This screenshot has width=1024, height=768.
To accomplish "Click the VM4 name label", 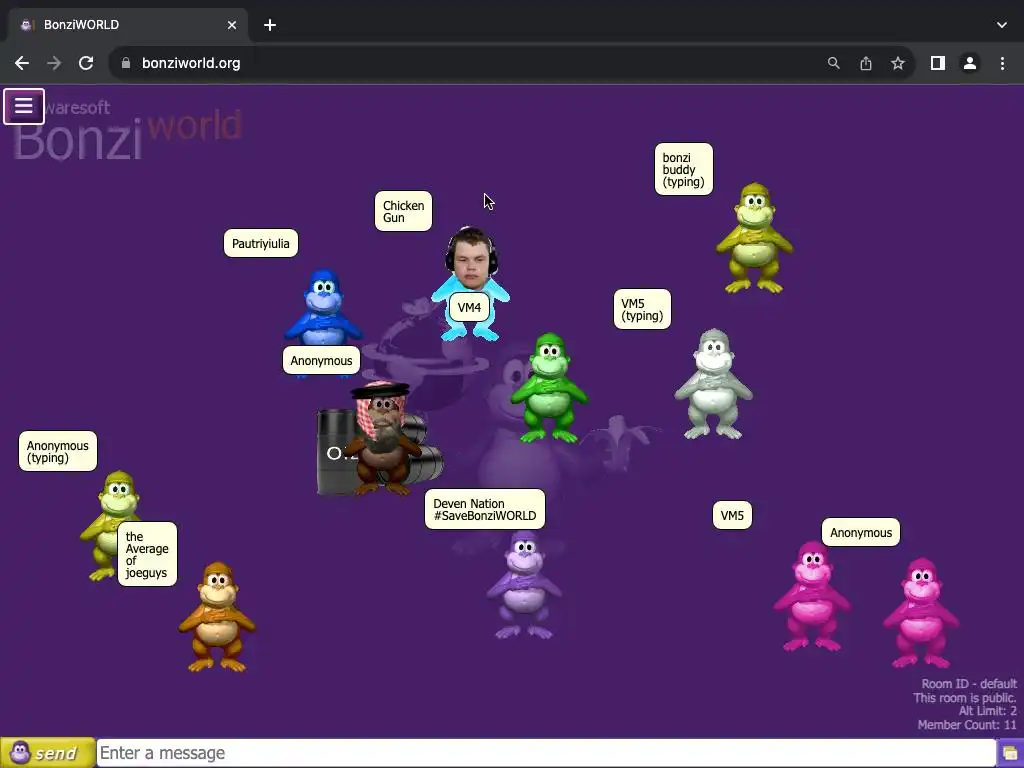I will point(470,307).
